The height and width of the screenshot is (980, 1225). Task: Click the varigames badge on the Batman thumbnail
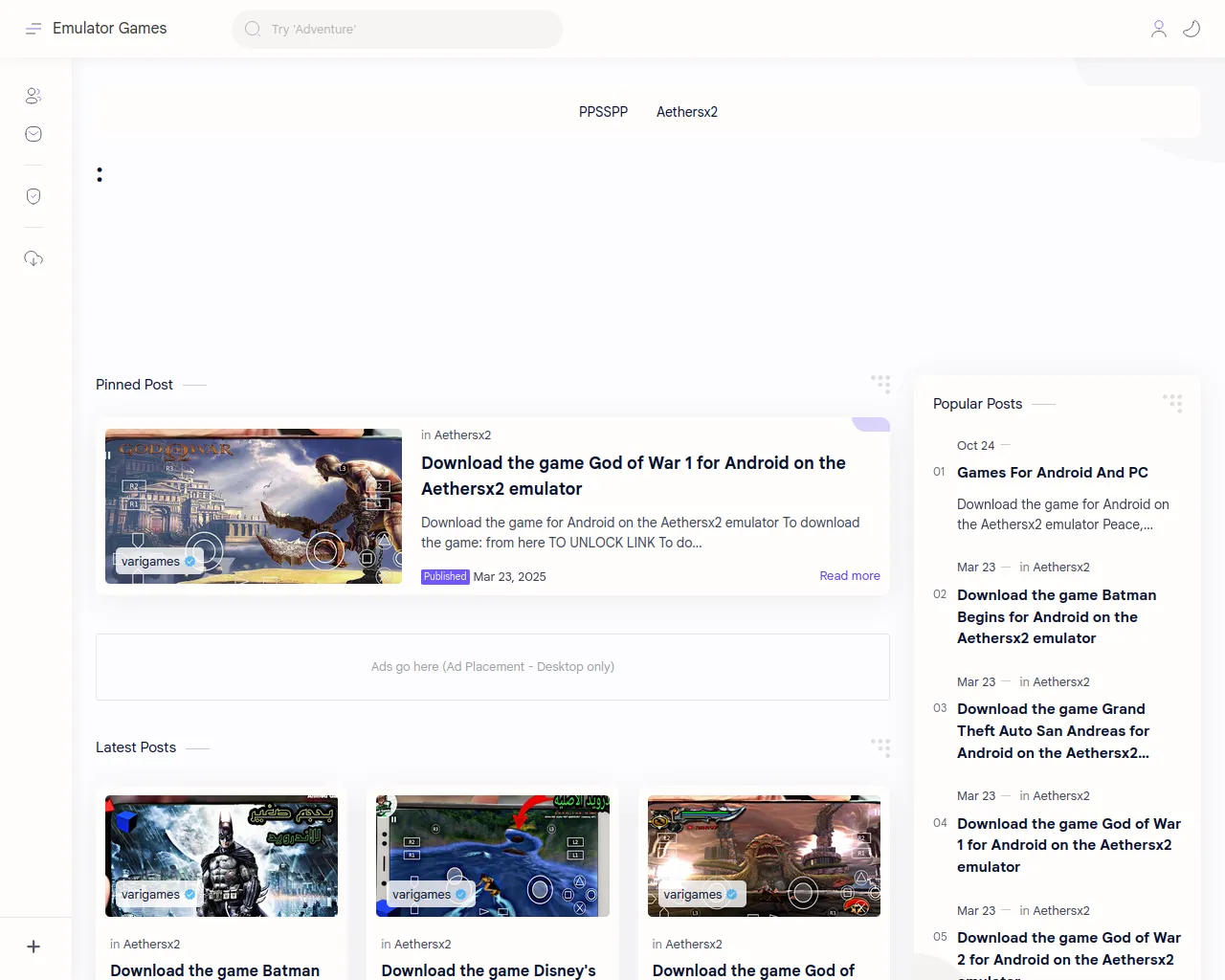pos(158,894)
